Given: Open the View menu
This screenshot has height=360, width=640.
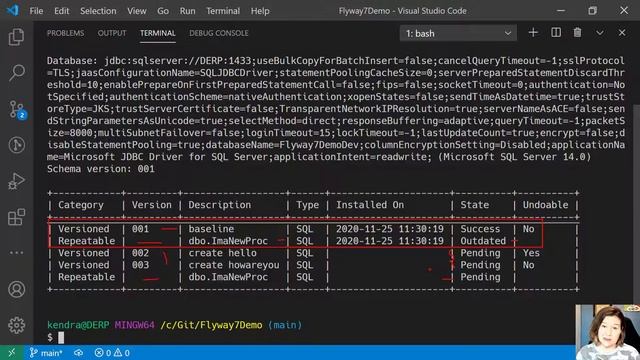Looking at the screenshot, I should (x=136, y=11).
